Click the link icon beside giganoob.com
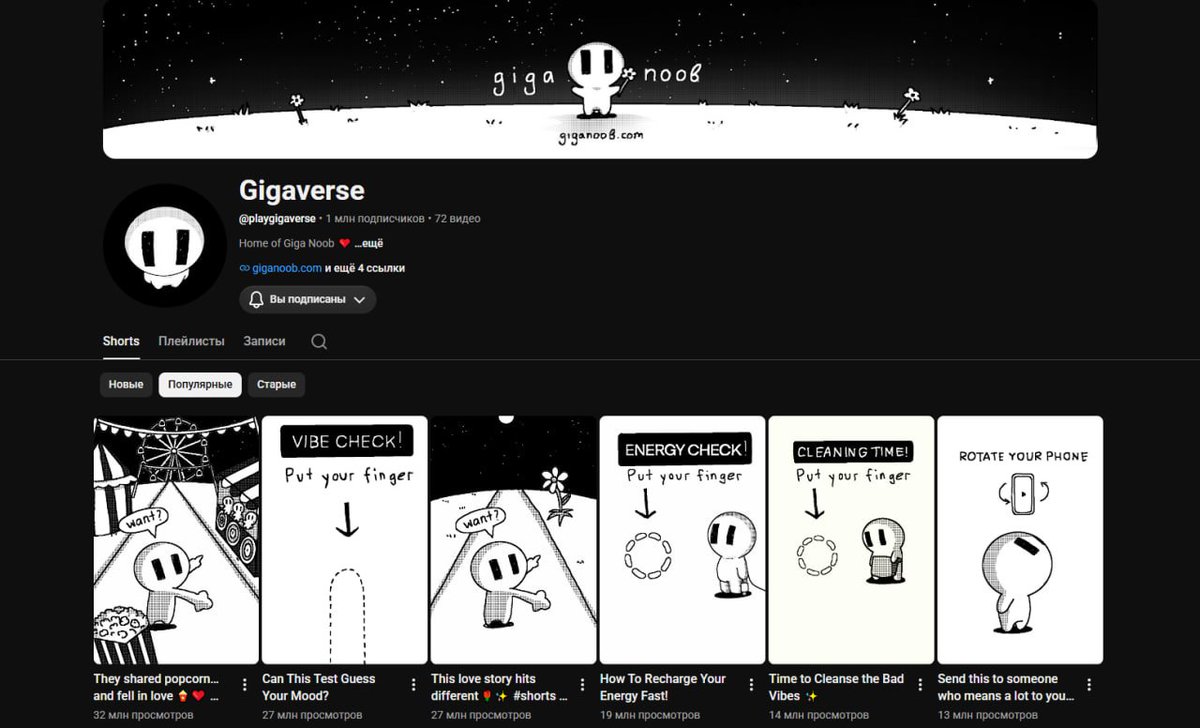The height and width of the screenshot is (728, 1200). 244,268
